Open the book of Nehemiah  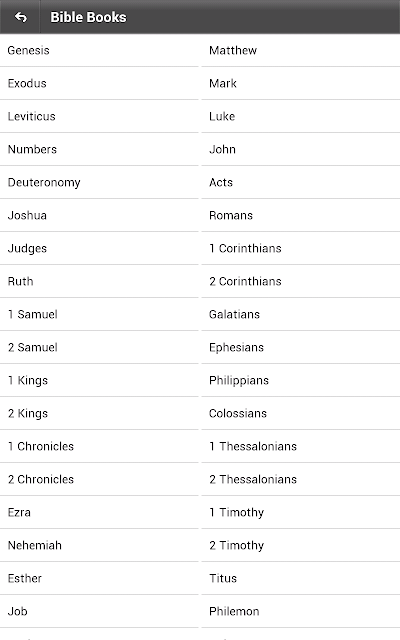coord(99,545)
